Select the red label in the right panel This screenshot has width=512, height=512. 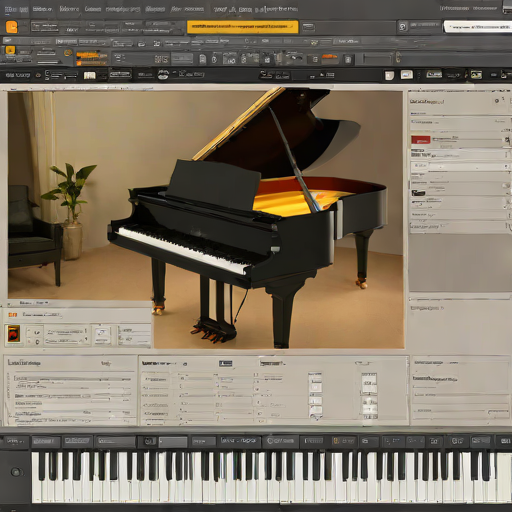(x=421, y=140)
